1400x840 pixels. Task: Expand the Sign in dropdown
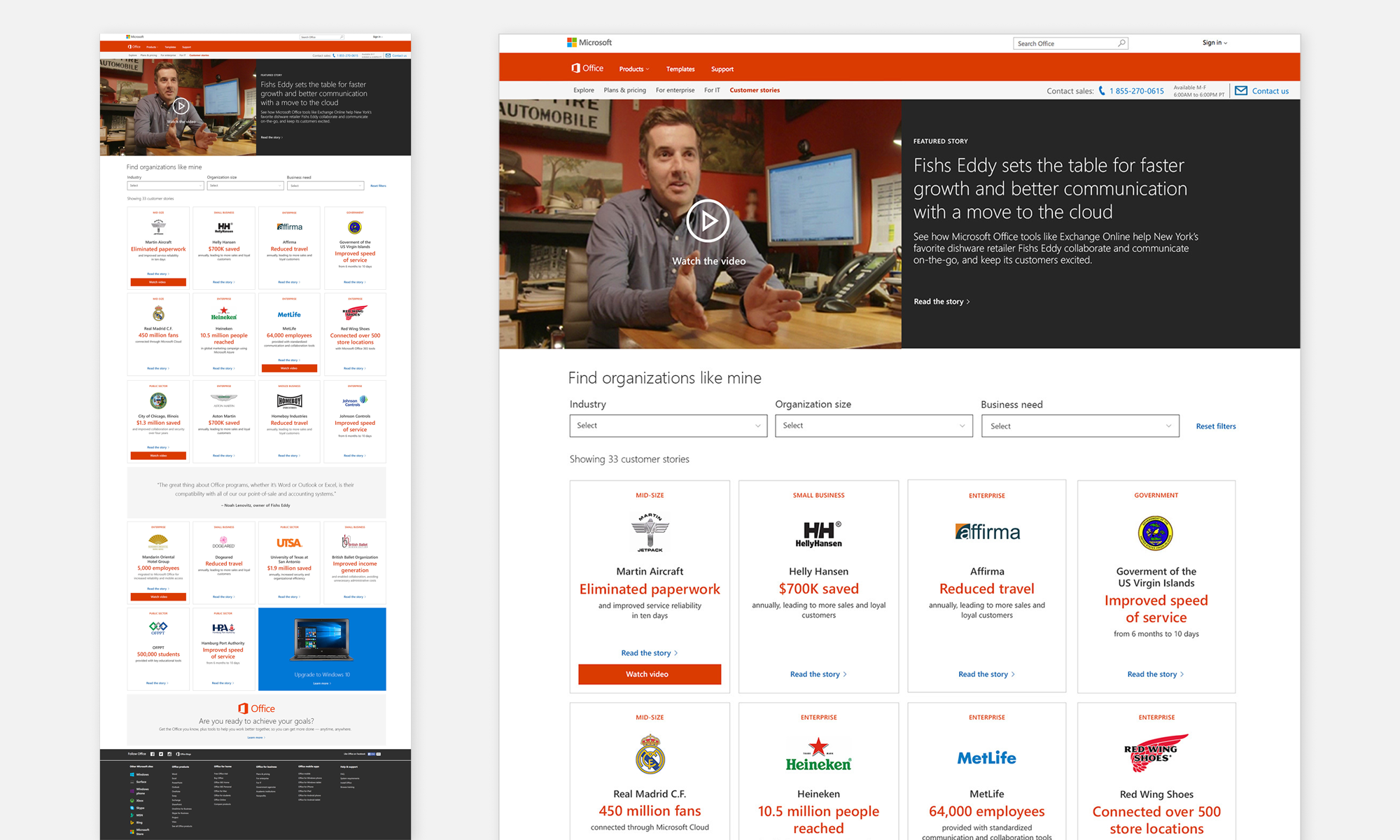1214,43
